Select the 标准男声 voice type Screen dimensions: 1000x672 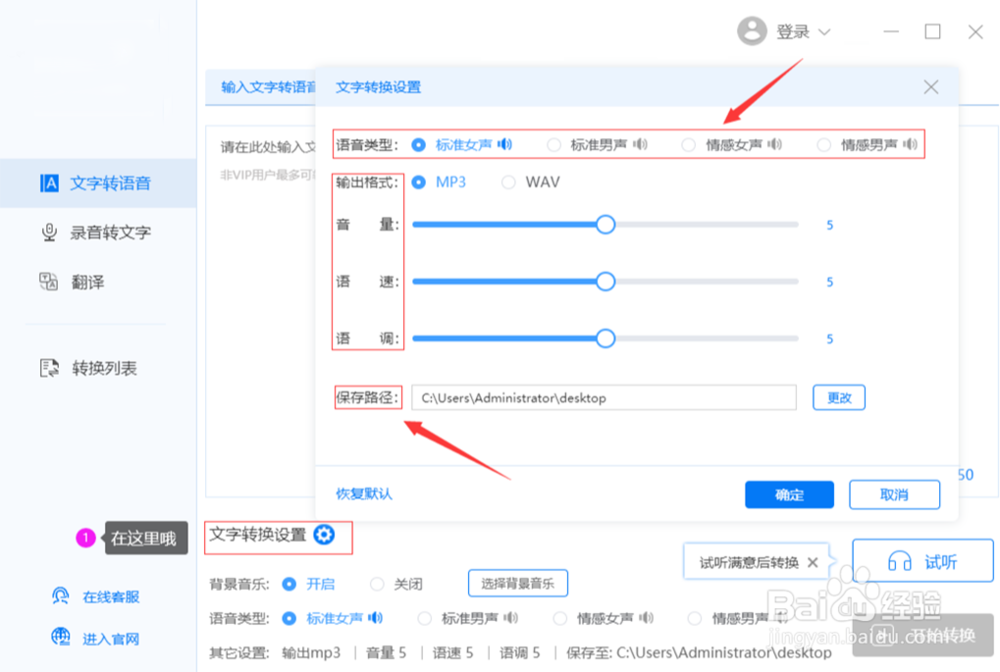tap(554, 143)
